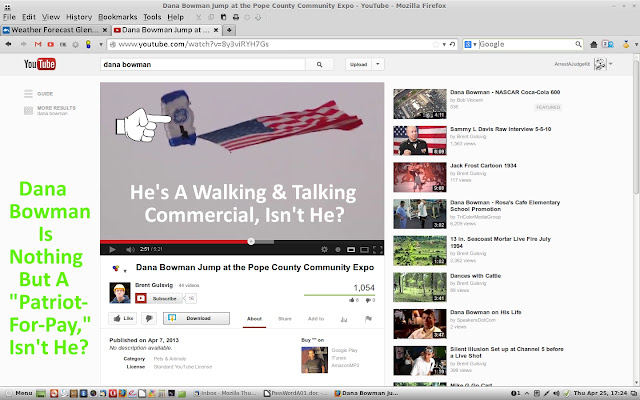Open the dropdown arrow before the URL bar
Image resolution: width=640 pixels, height=400 pixels.
tap(101, 44)
